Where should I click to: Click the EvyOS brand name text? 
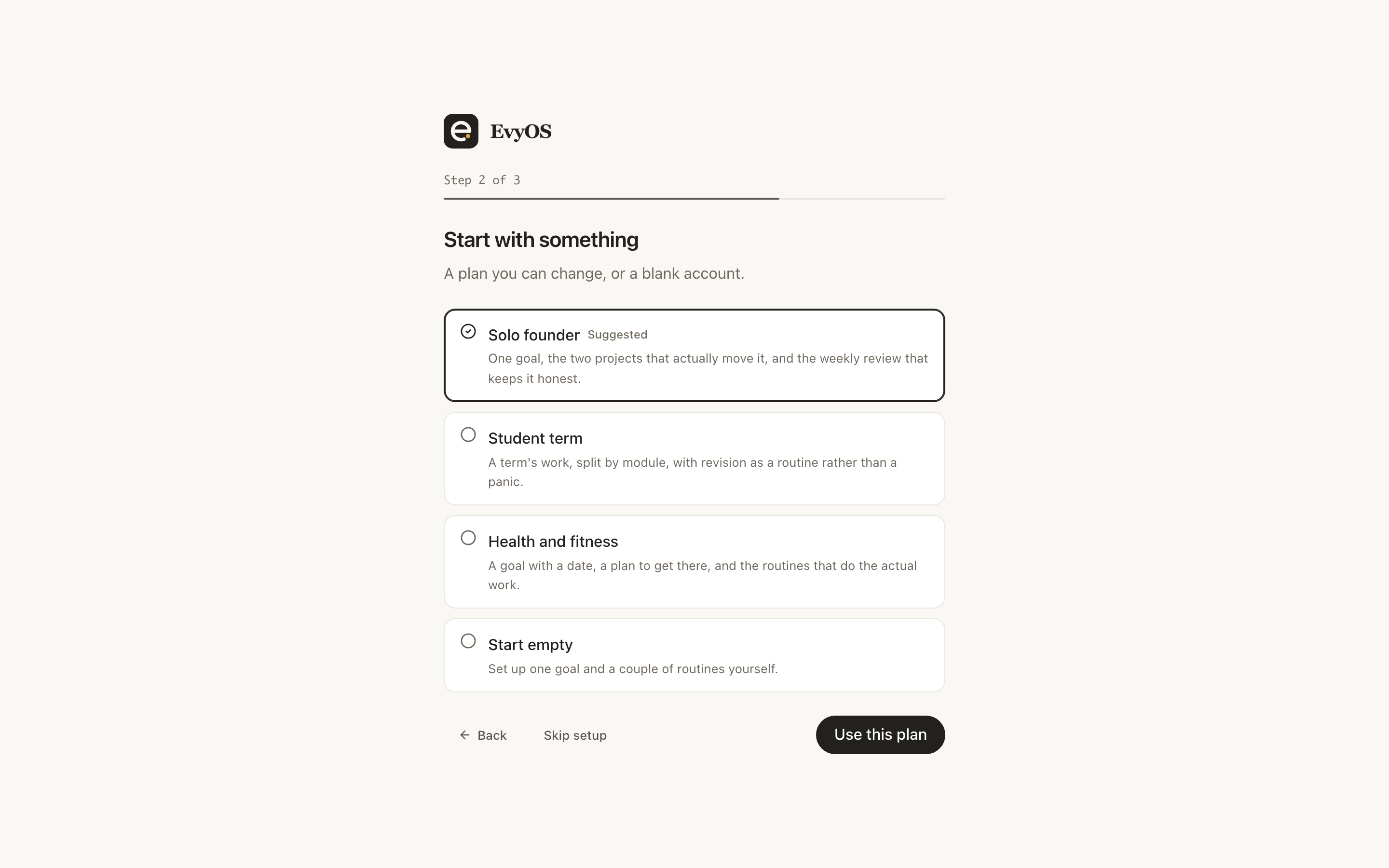click(x=520, y=132)
